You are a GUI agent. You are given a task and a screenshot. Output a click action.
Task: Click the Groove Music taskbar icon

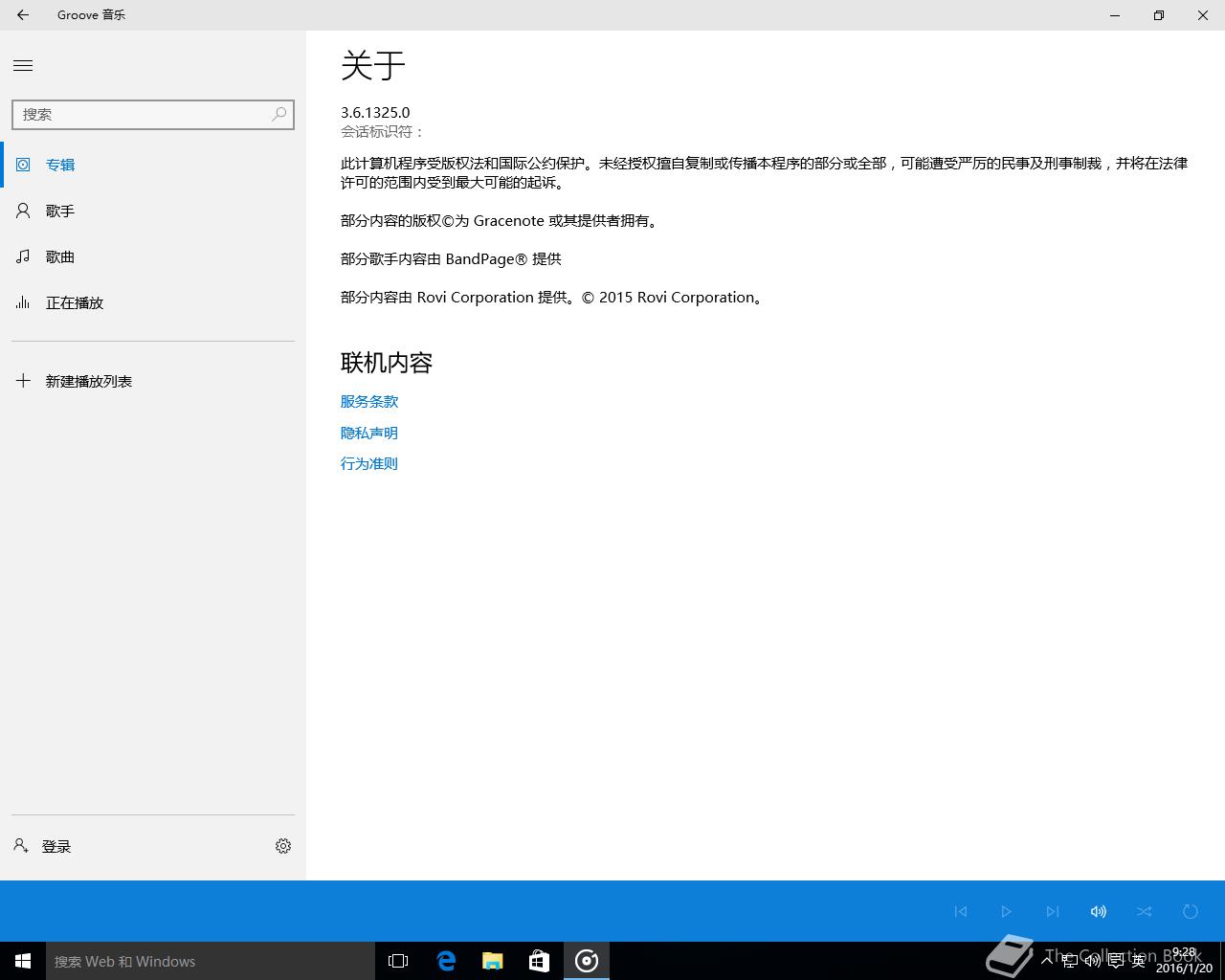point(586,961)
